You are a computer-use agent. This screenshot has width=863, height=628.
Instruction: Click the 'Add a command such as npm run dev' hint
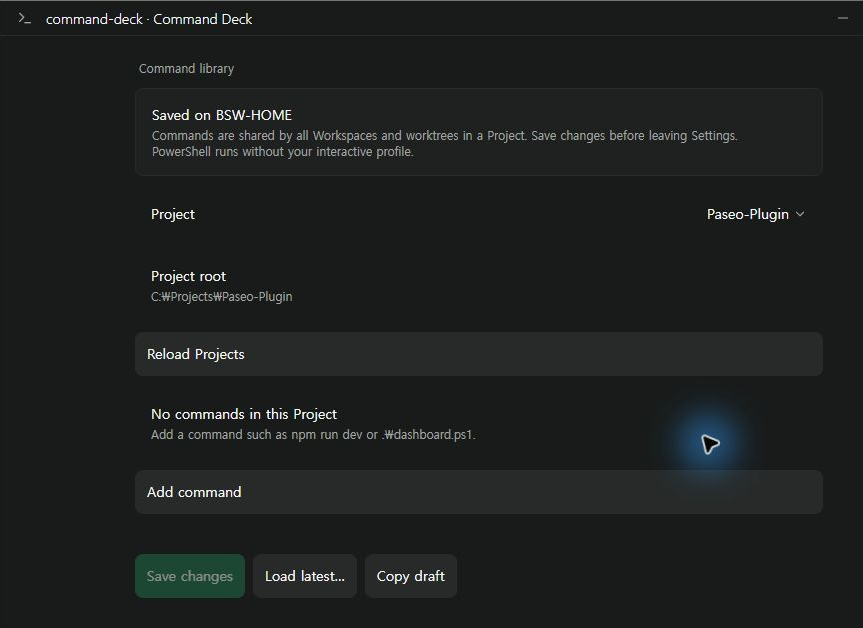point(313,435)
